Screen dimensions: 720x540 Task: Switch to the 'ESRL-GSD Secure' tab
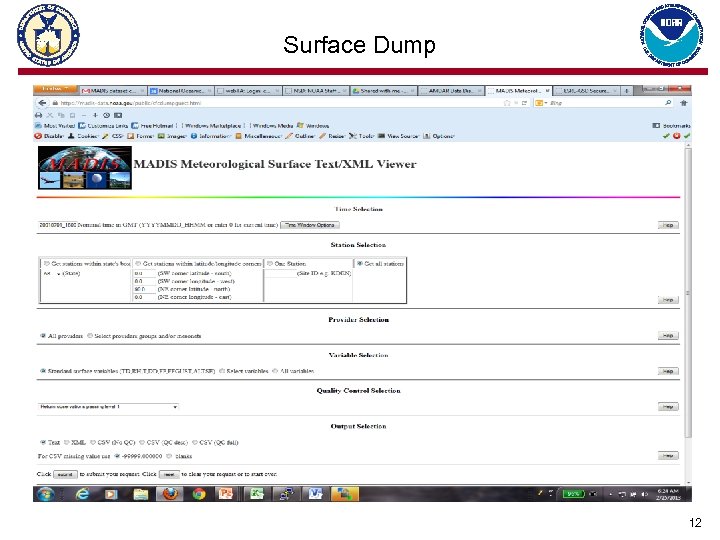tap(586, 91)
